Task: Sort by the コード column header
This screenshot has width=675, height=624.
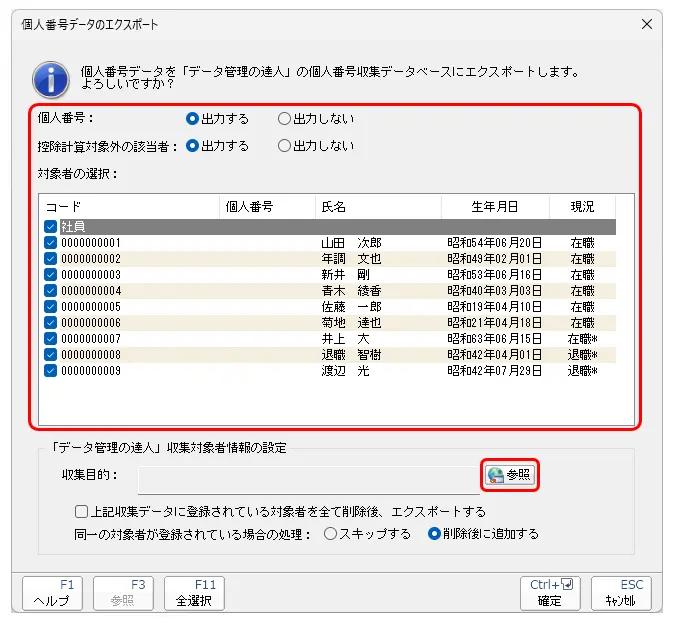Action: tap(128, 207)
